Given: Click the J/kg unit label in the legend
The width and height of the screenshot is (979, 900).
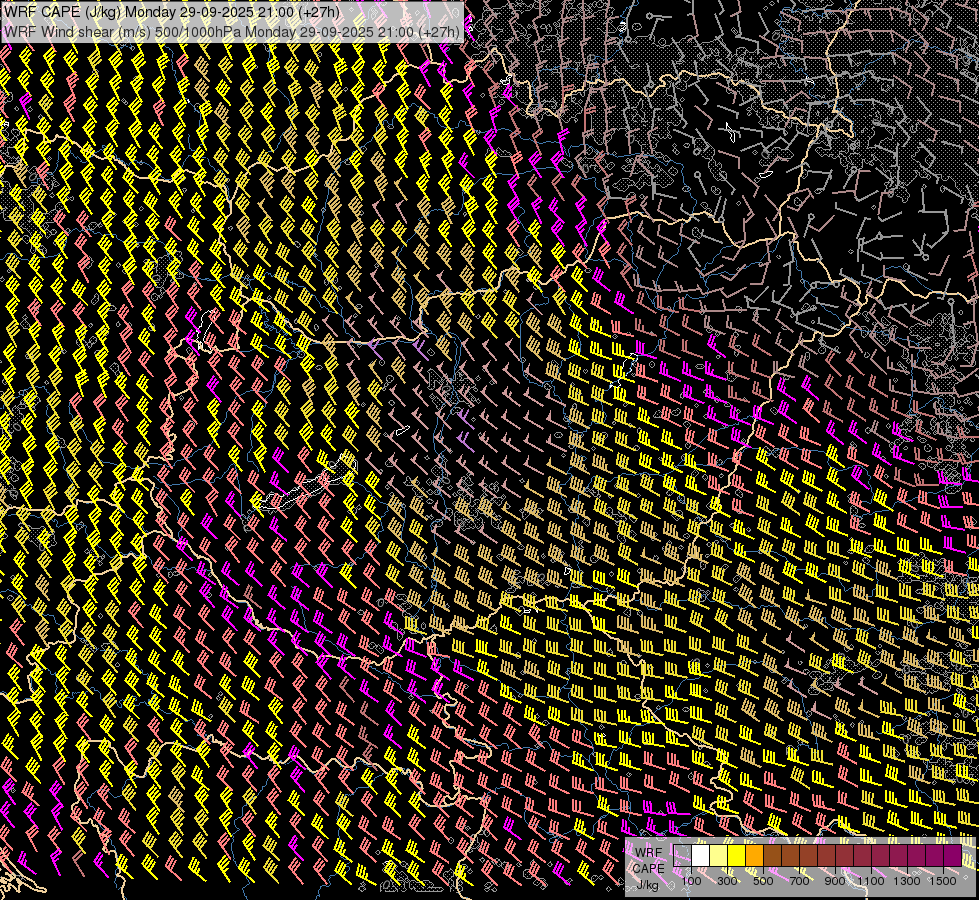Looking at the screenshot, I should coord(648,884).
